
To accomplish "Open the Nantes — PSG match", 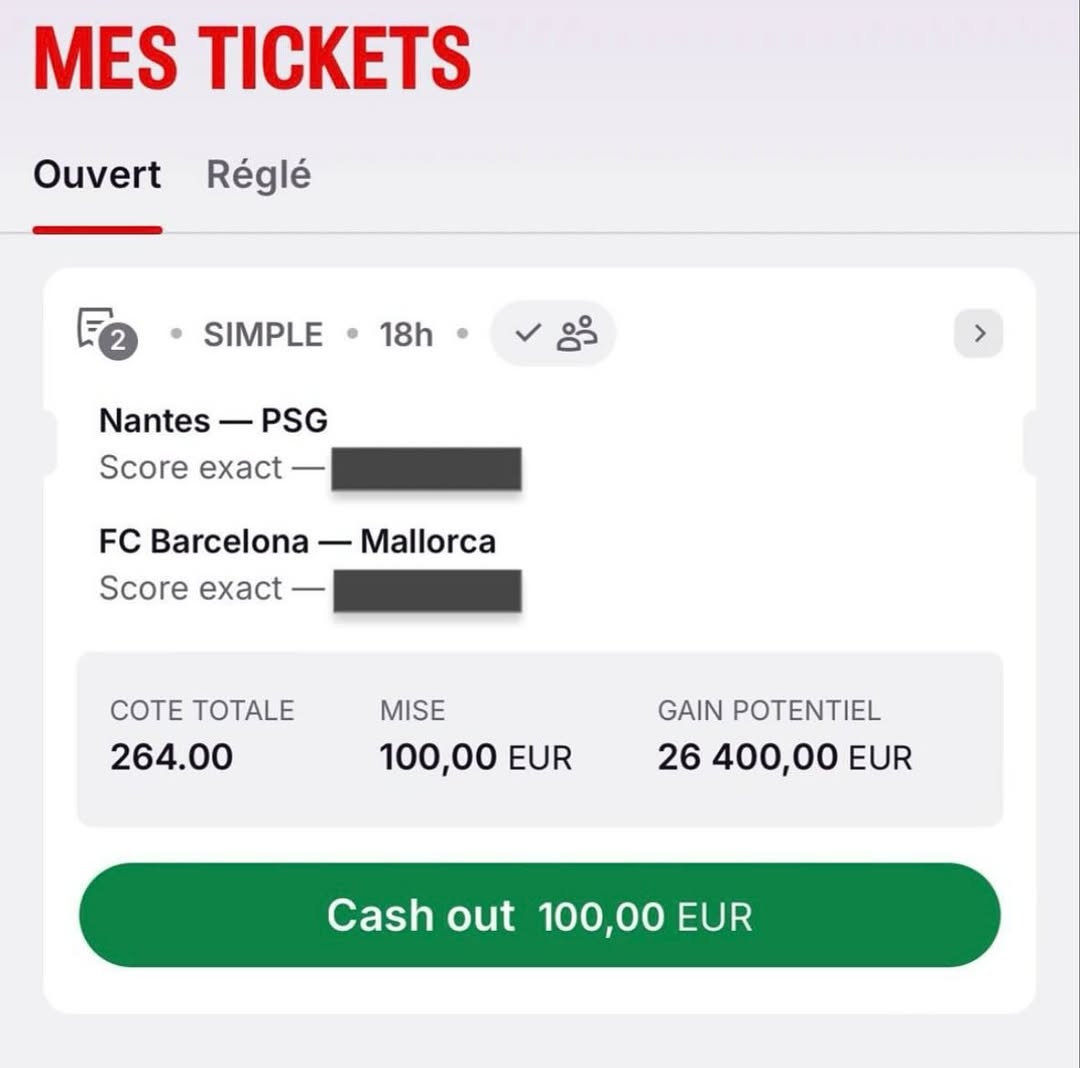I will point(214,420).
